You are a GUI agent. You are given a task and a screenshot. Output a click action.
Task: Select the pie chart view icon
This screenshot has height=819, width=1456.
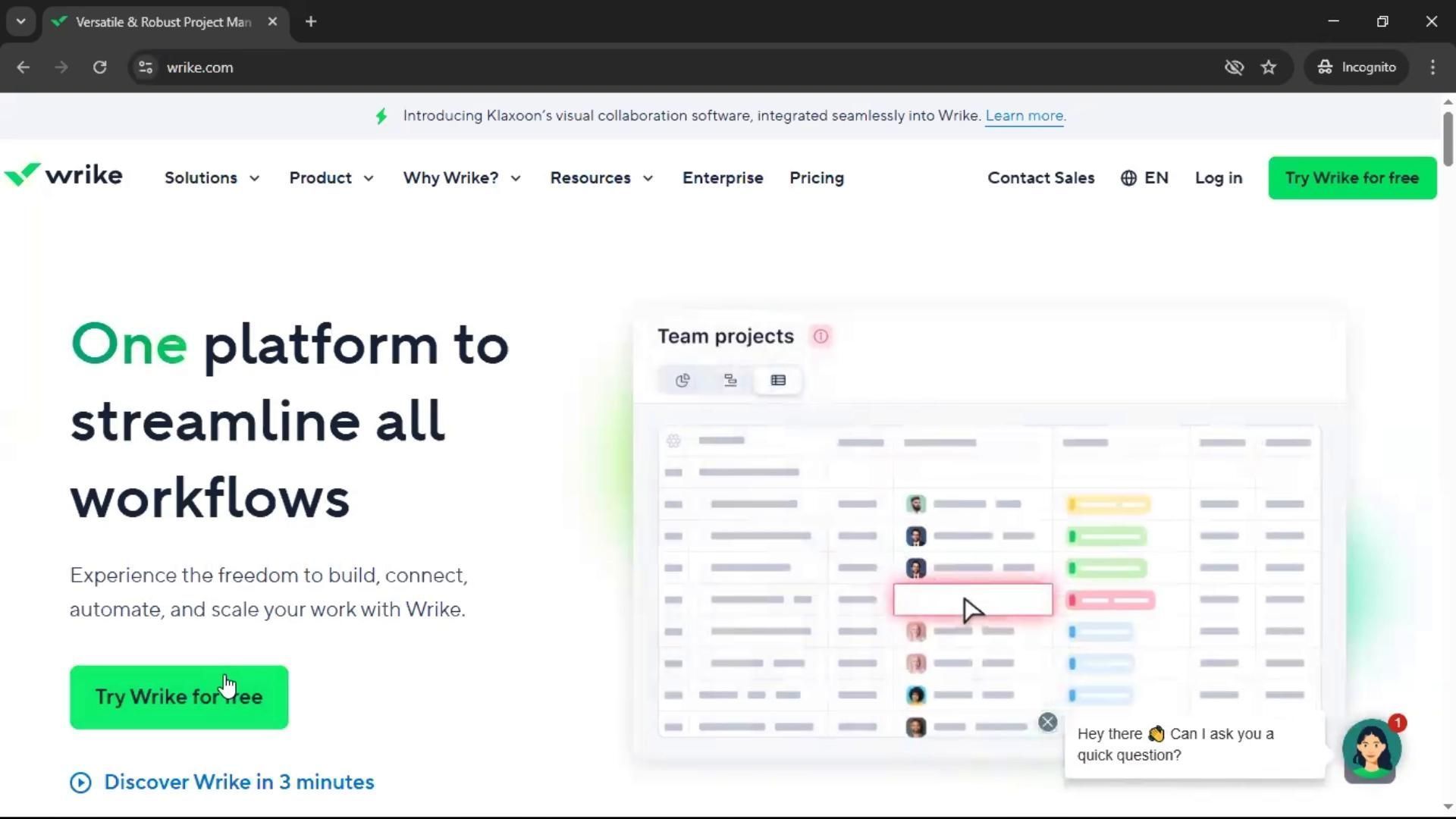[x=682, y=381]
